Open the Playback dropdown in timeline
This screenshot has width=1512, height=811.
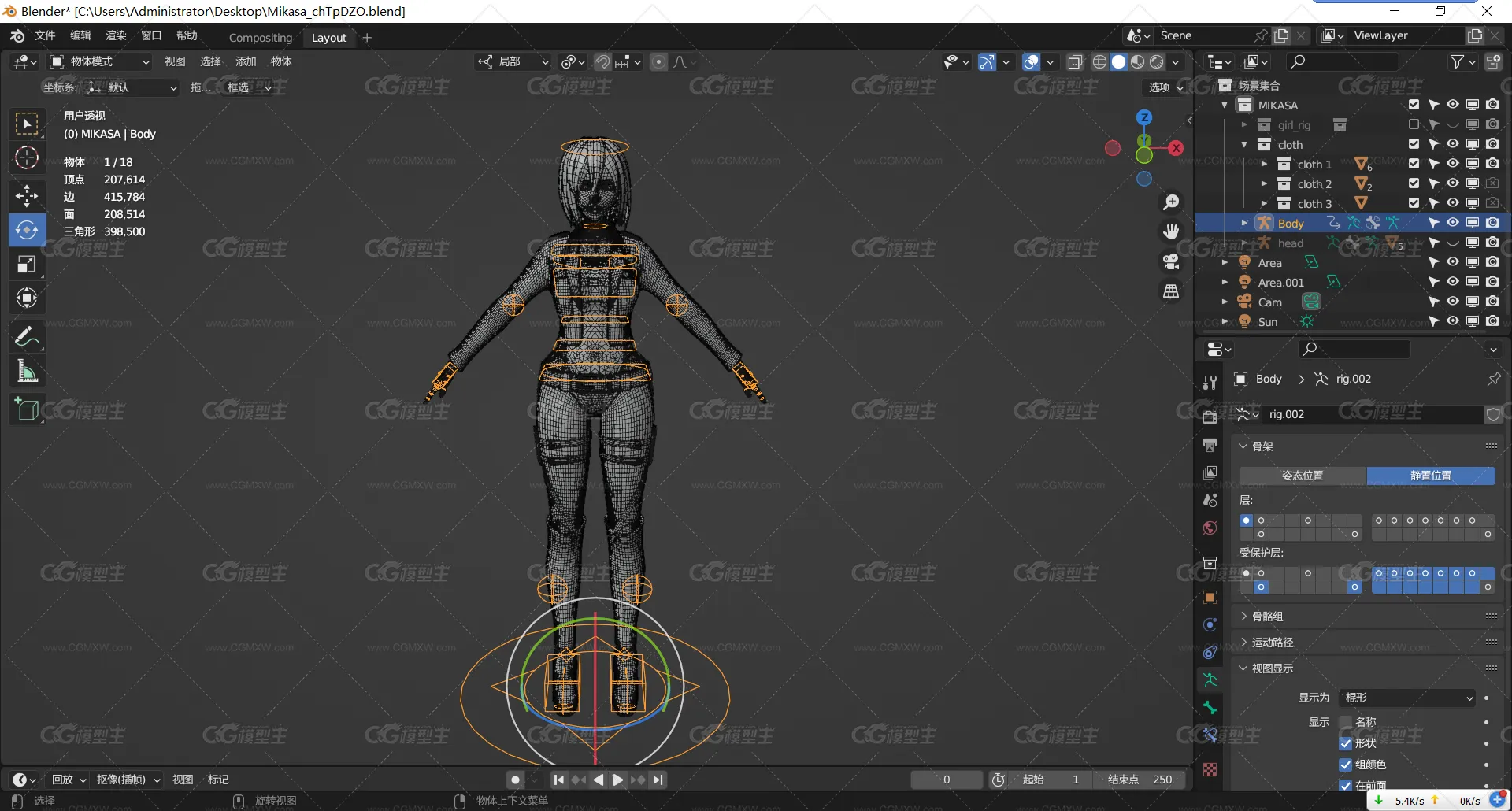69,780
